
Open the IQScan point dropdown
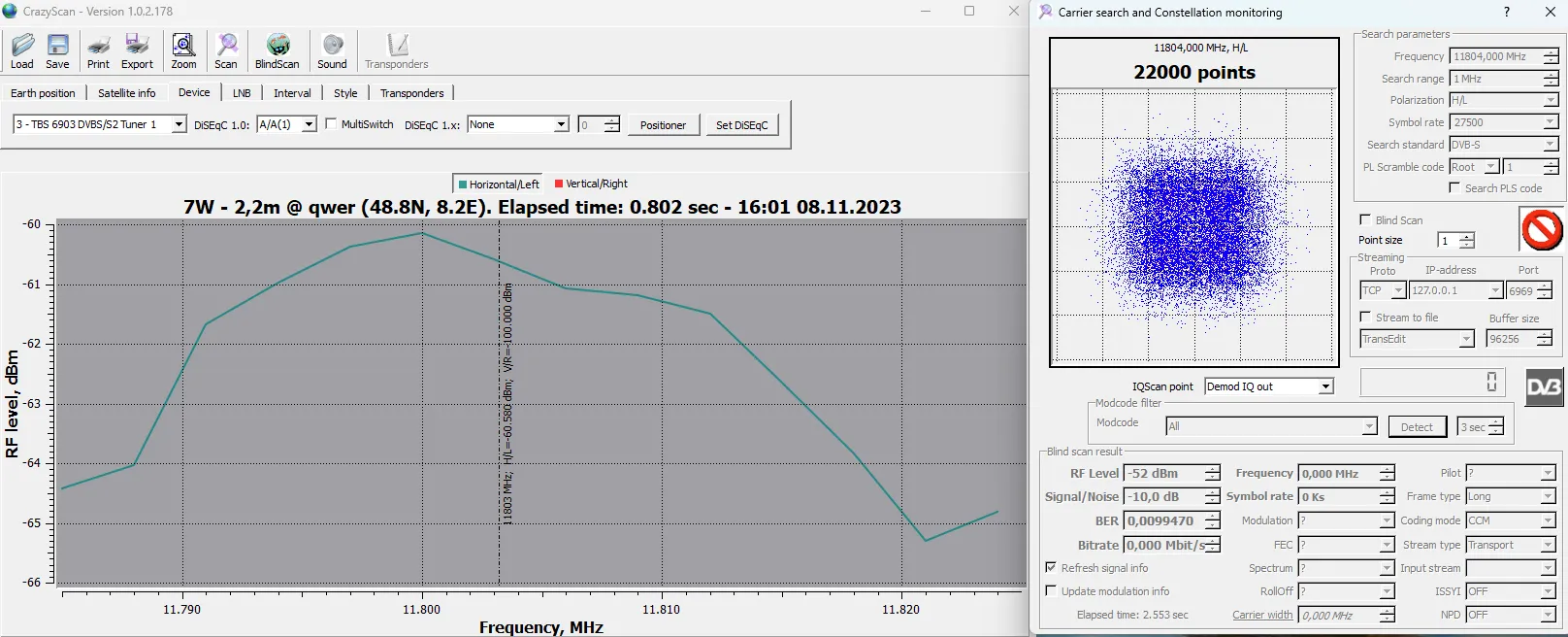[x=1325, y=386]
